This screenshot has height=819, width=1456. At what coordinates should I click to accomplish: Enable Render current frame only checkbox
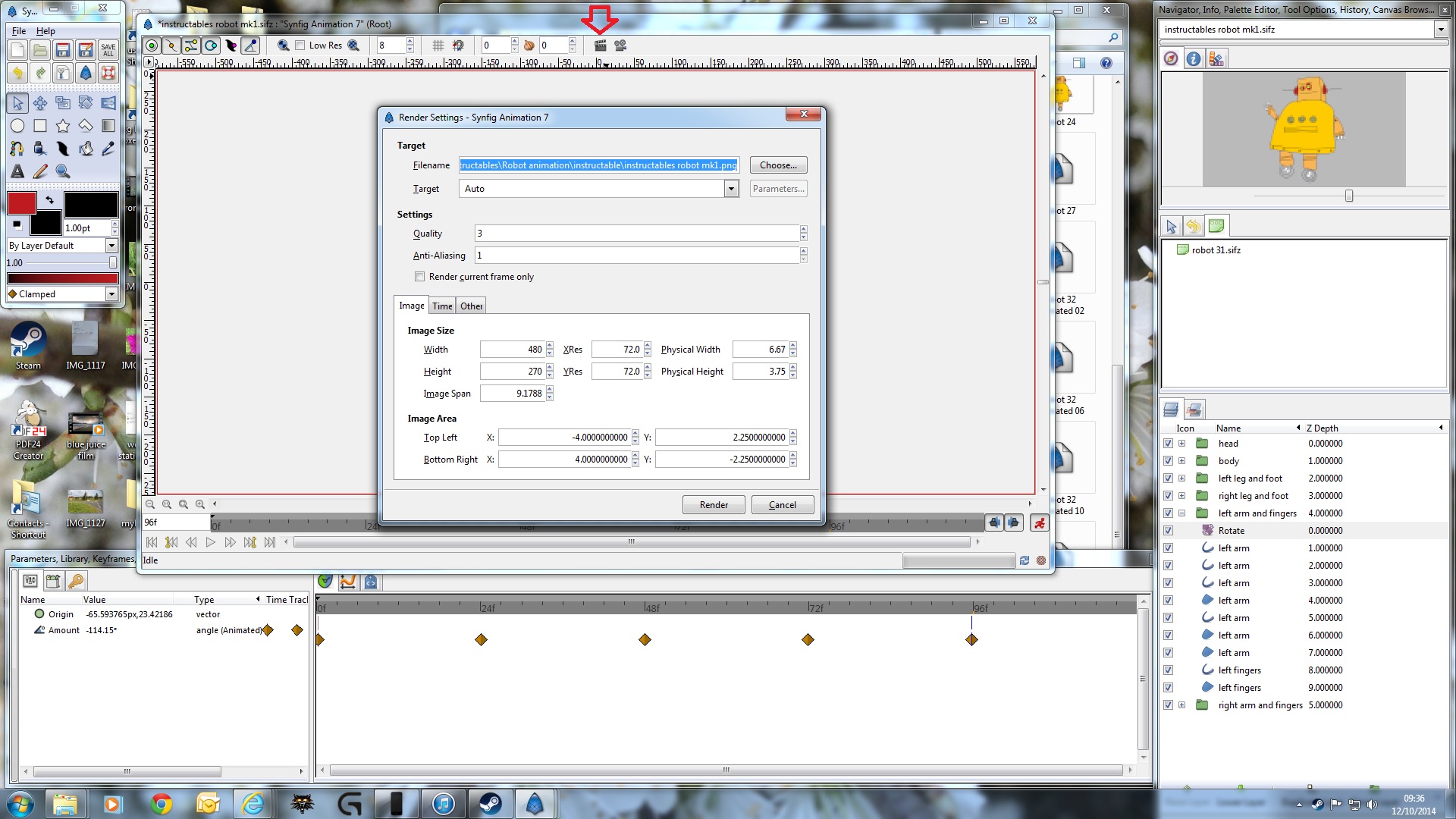[x=419, y=277]
